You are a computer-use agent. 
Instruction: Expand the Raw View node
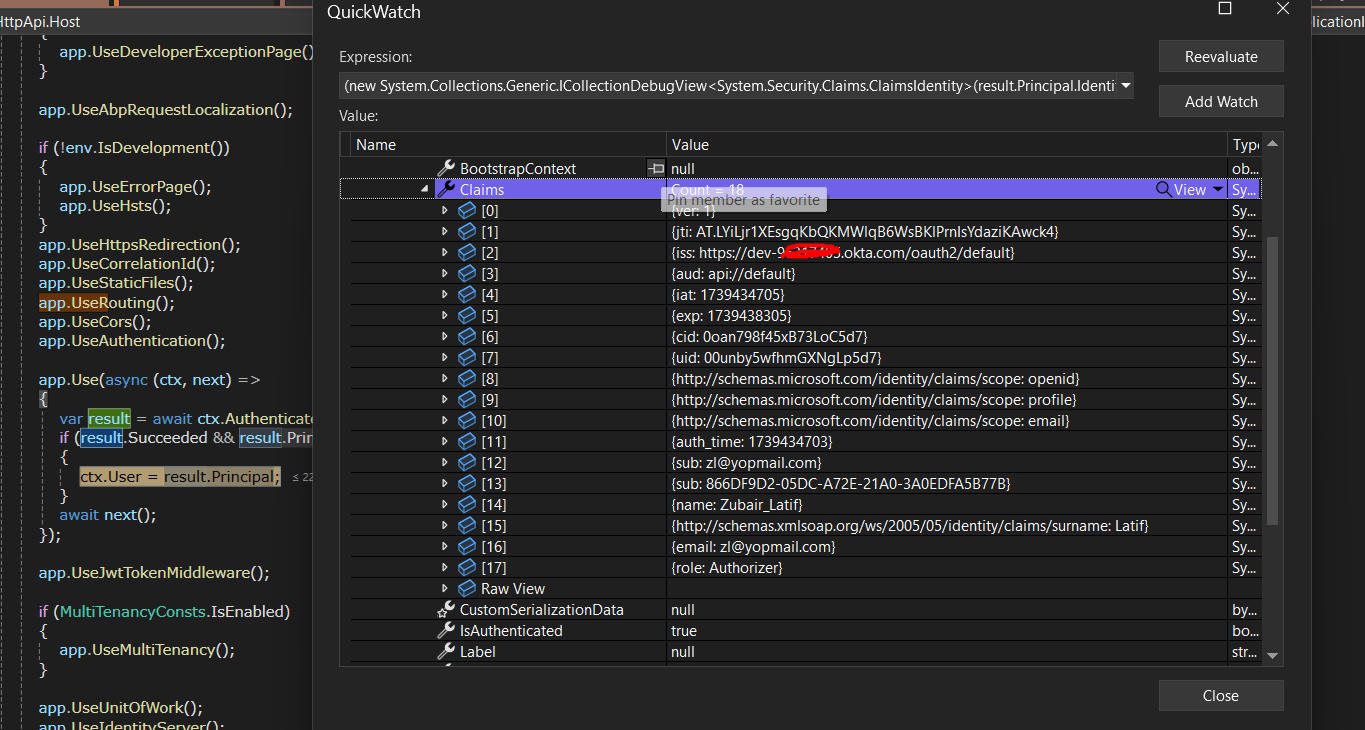point(445,589)
